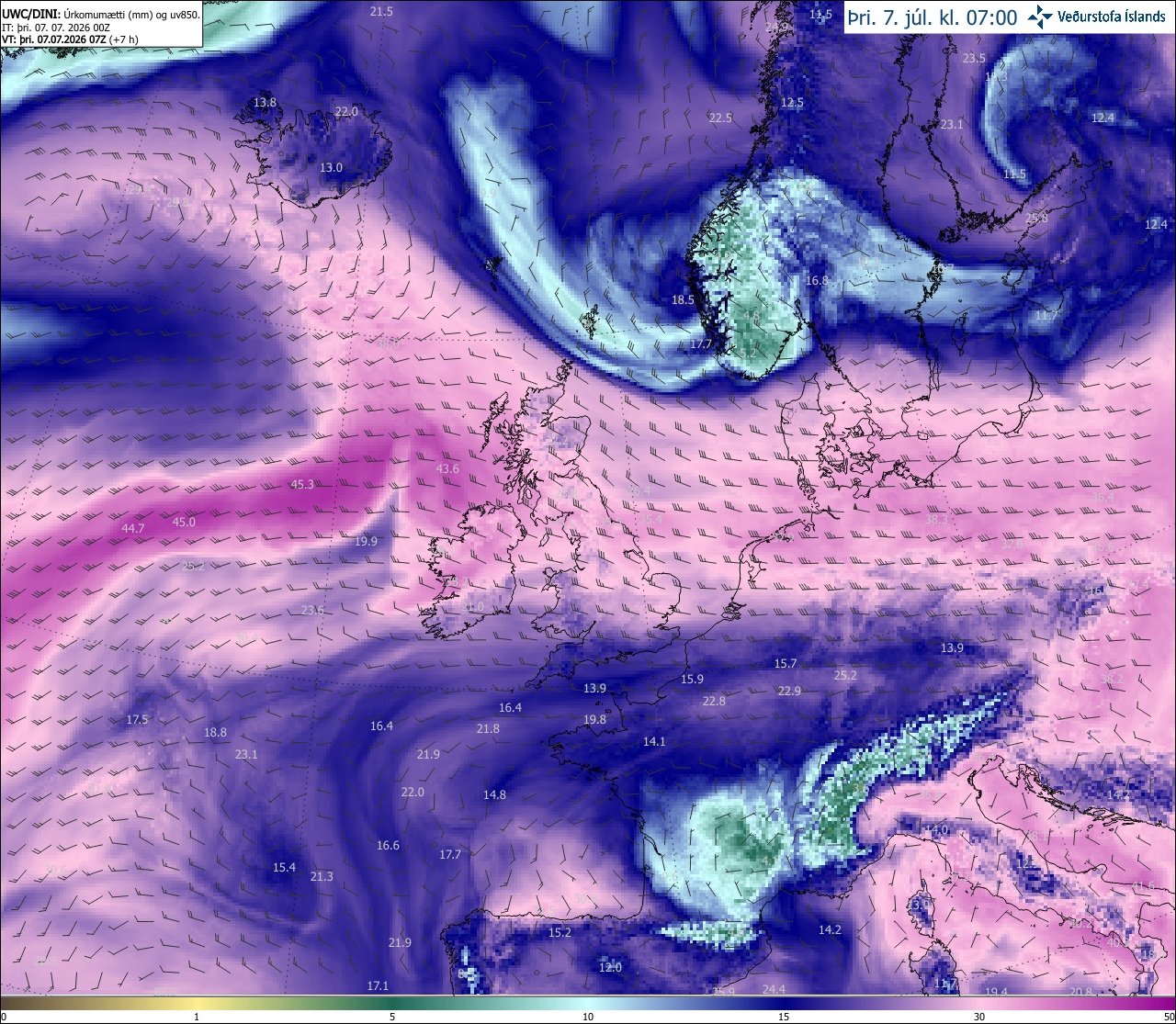Select the date label Þri. 7. júl. kl. 07:00
Image resolution: width=1176 pixels, height=1024 pixels.
[x=933, y=17]
